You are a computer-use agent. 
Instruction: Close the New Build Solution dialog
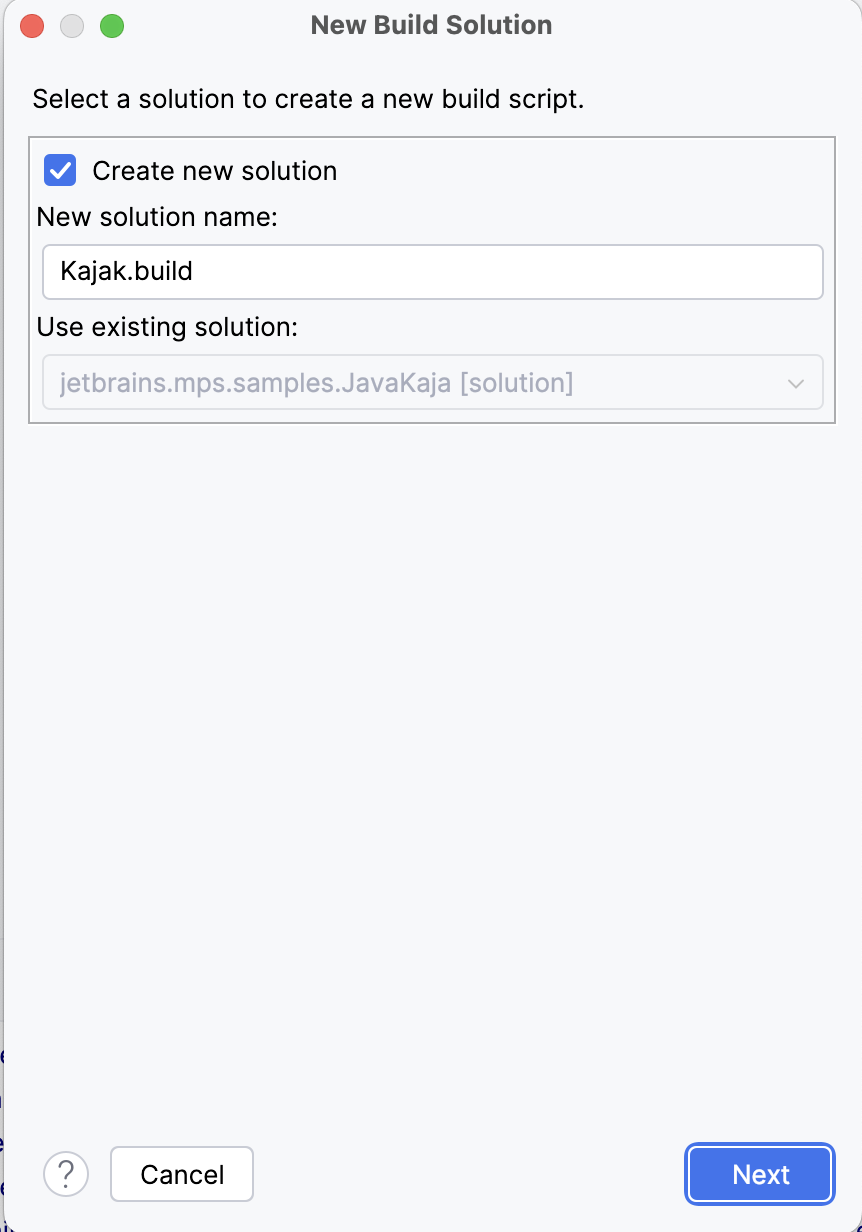click(x=33, y=26)
